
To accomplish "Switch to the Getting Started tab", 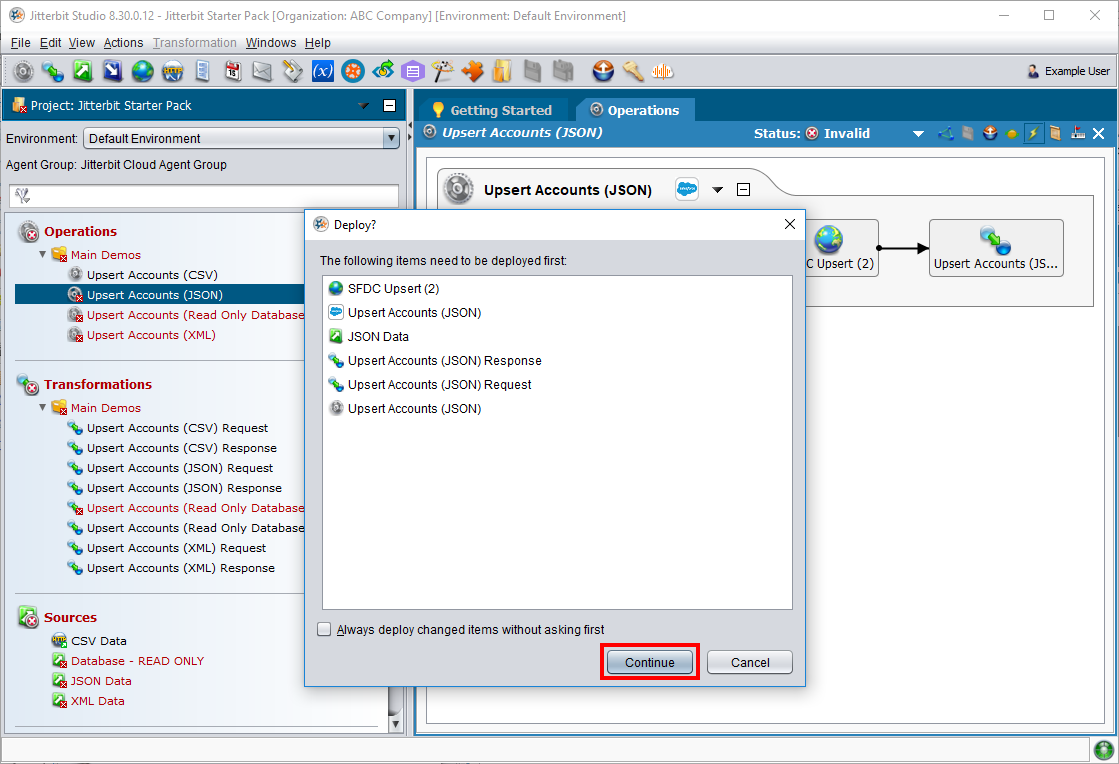I will click(x=491, y=110).
